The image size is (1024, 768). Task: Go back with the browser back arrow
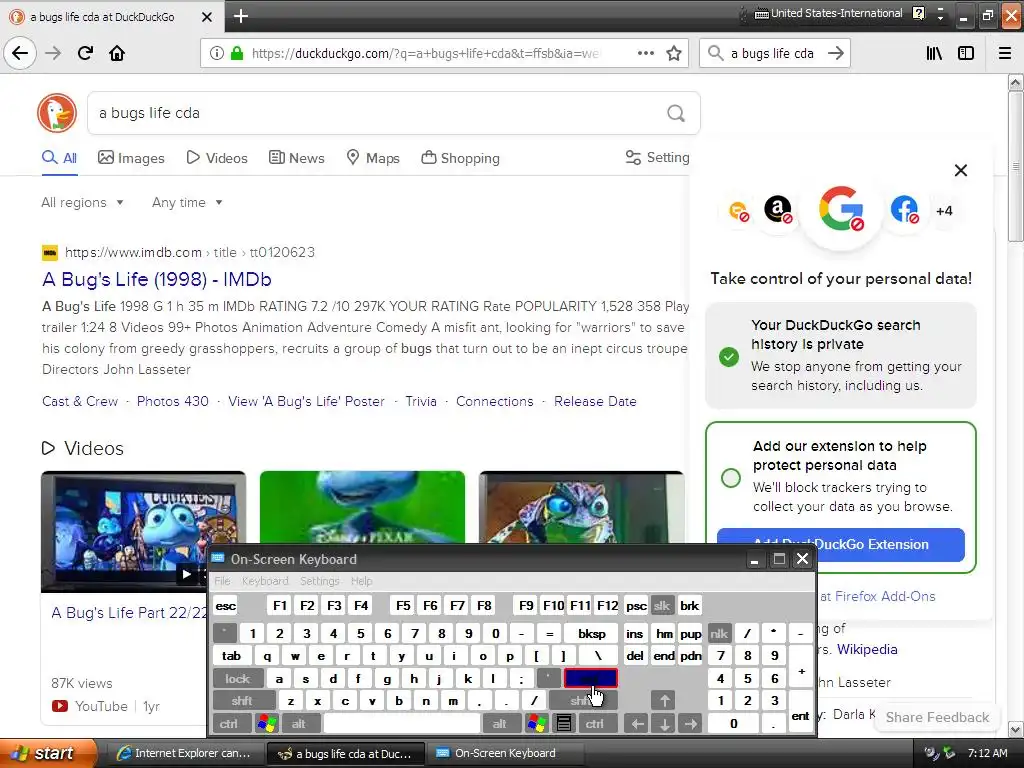pos(20,53)
